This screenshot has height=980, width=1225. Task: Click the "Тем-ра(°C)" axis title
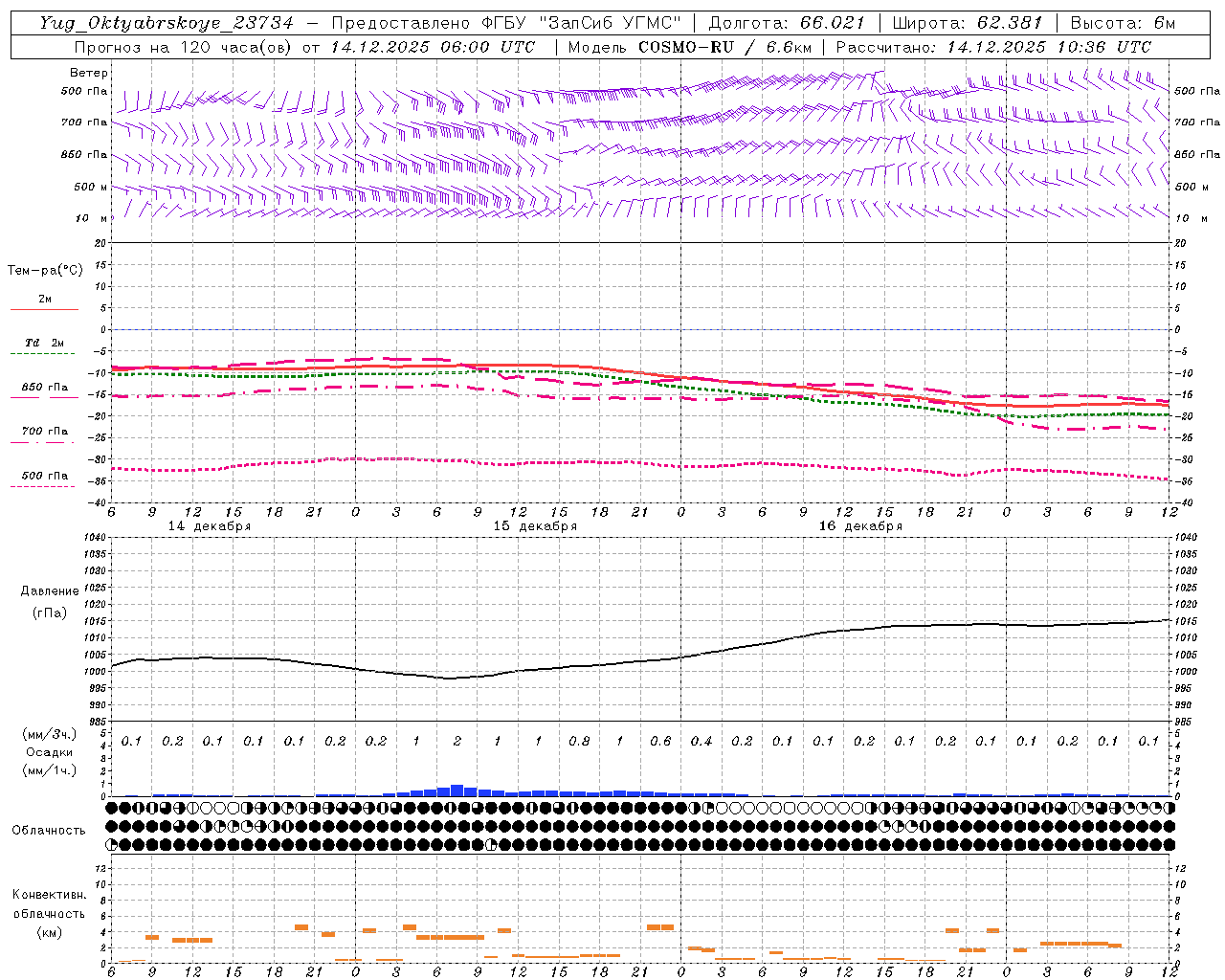tap(45, 271)
